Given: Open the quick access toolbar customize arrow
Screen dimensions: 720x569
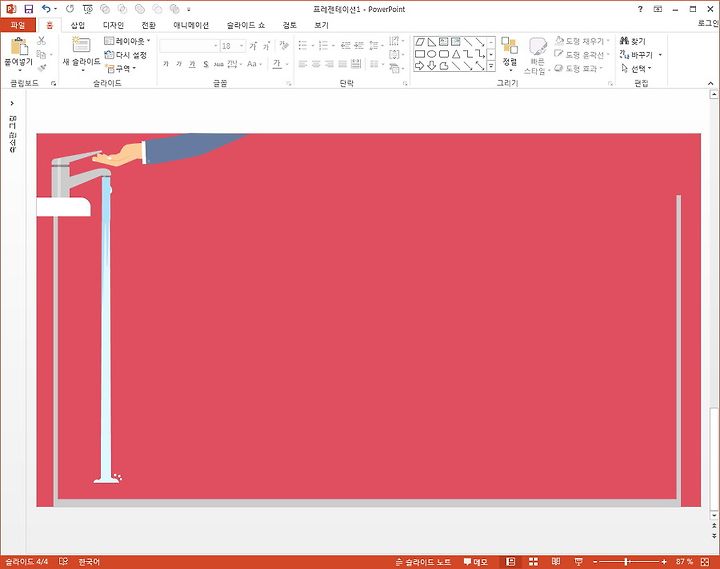Looking at the screenshot, I should point(188,9).
